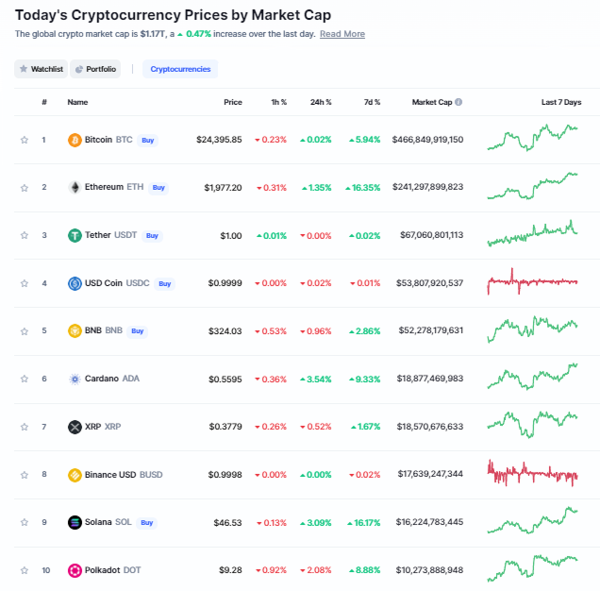Click the Buy button next to Ethereum
600x591 pixels.
point(158,188)
